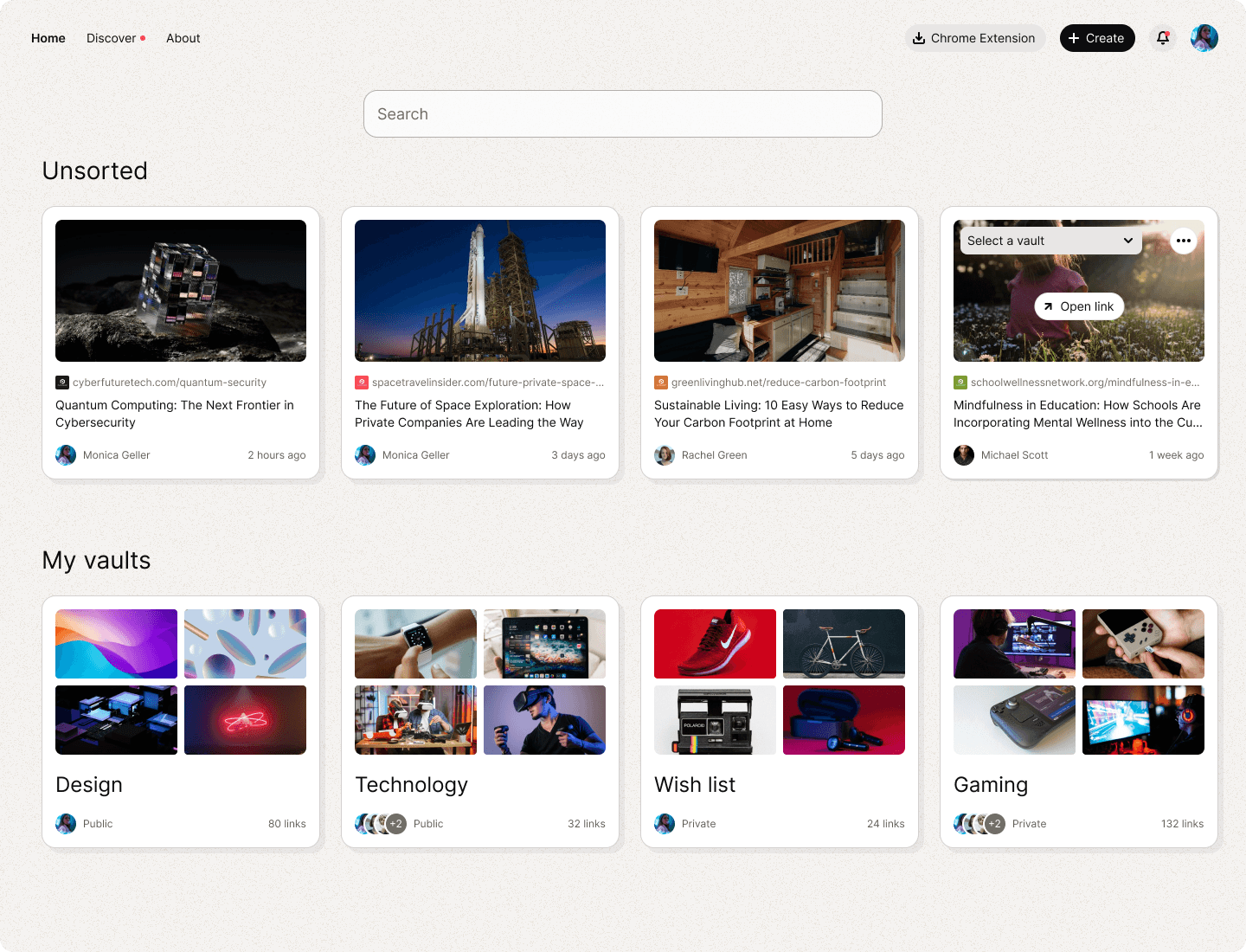Click Michael Scott's avatar icon
Screen dimensions: 1246x952
(x=964, y=455)
